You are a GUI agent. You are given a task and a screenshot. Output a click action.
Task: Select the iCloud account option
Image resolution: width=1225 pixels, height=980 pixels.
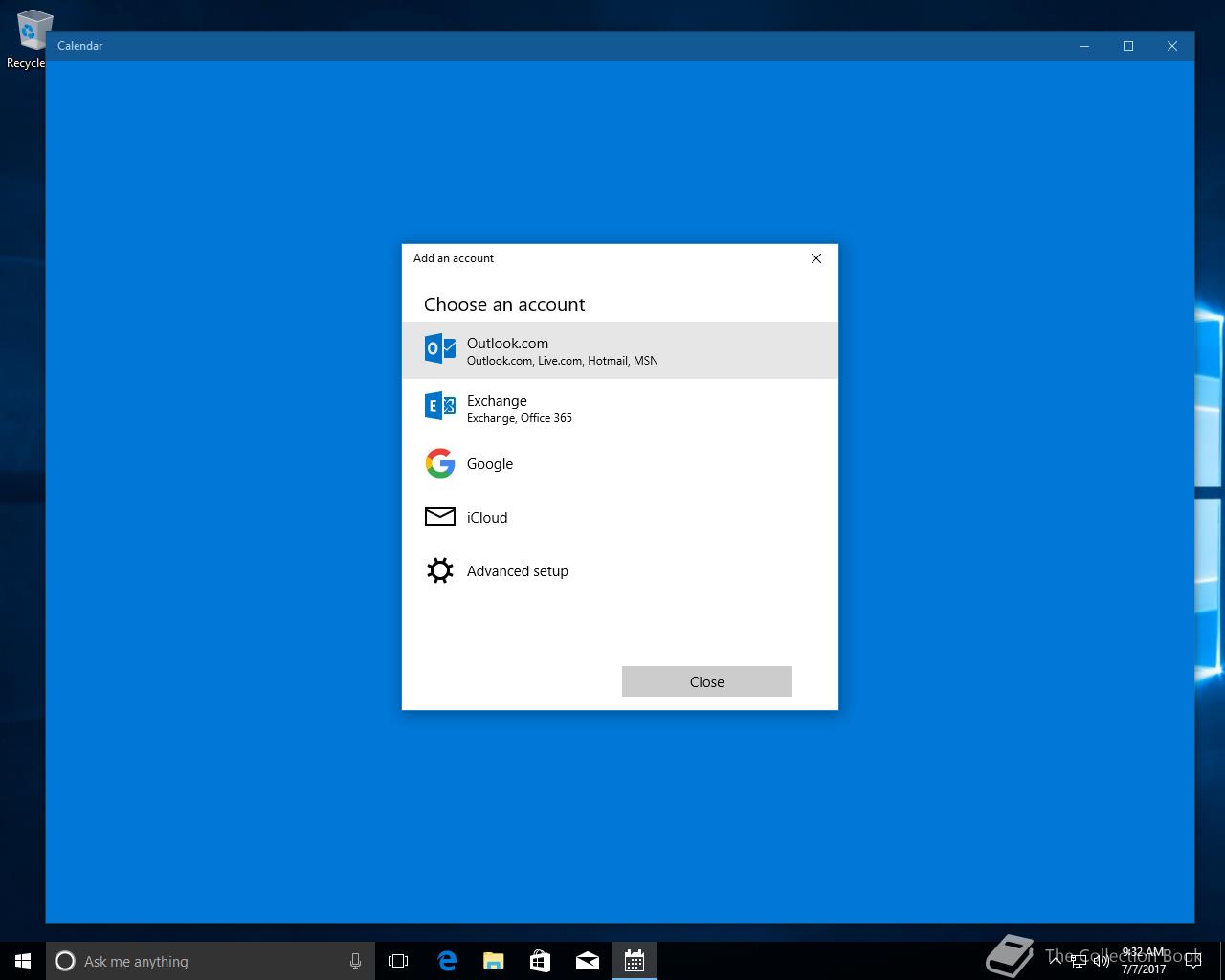tap(620, 517)
